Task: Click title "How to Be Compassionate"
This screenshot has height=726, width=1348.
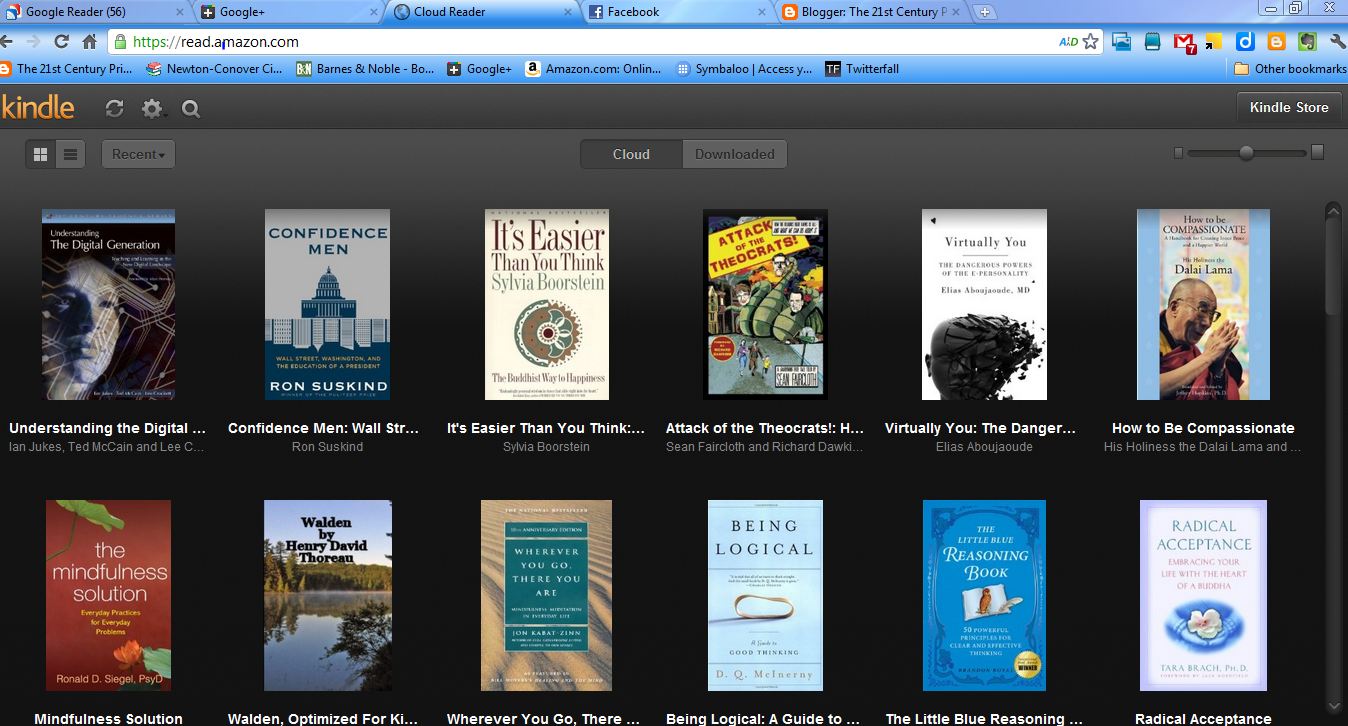Action: (x=1203, y=428)
